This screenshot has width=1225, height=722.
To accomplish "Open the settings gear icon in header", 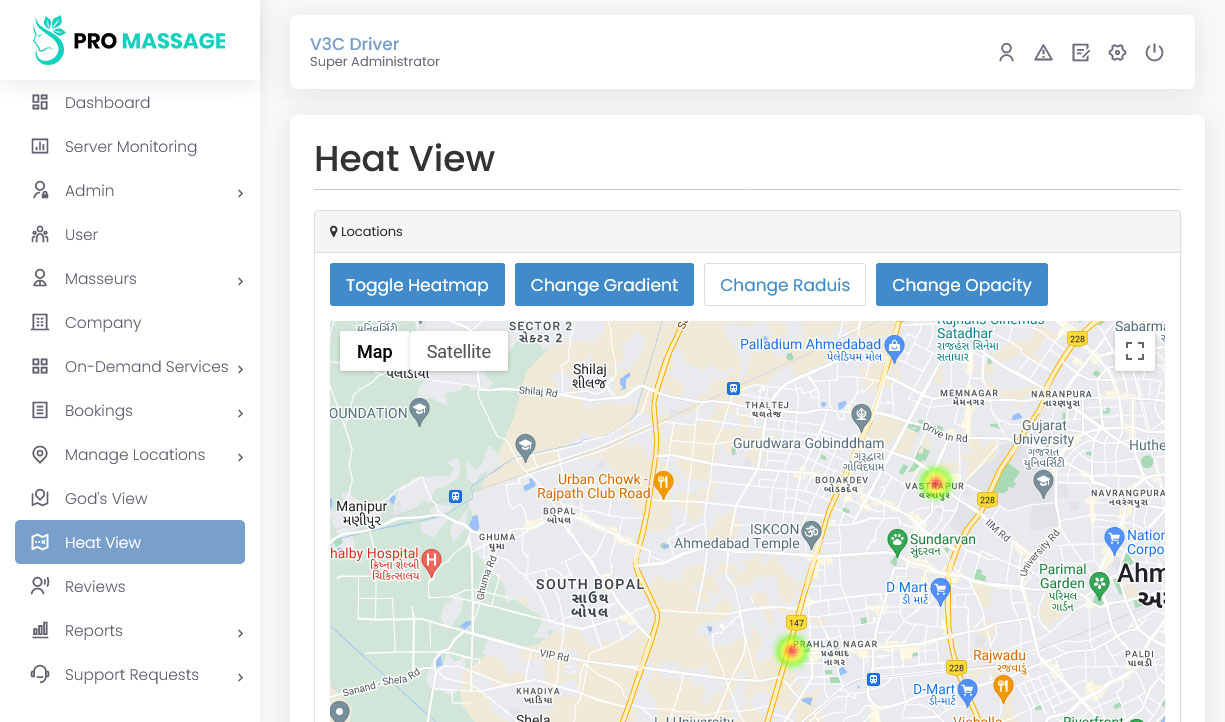I will pos(1117,53).
